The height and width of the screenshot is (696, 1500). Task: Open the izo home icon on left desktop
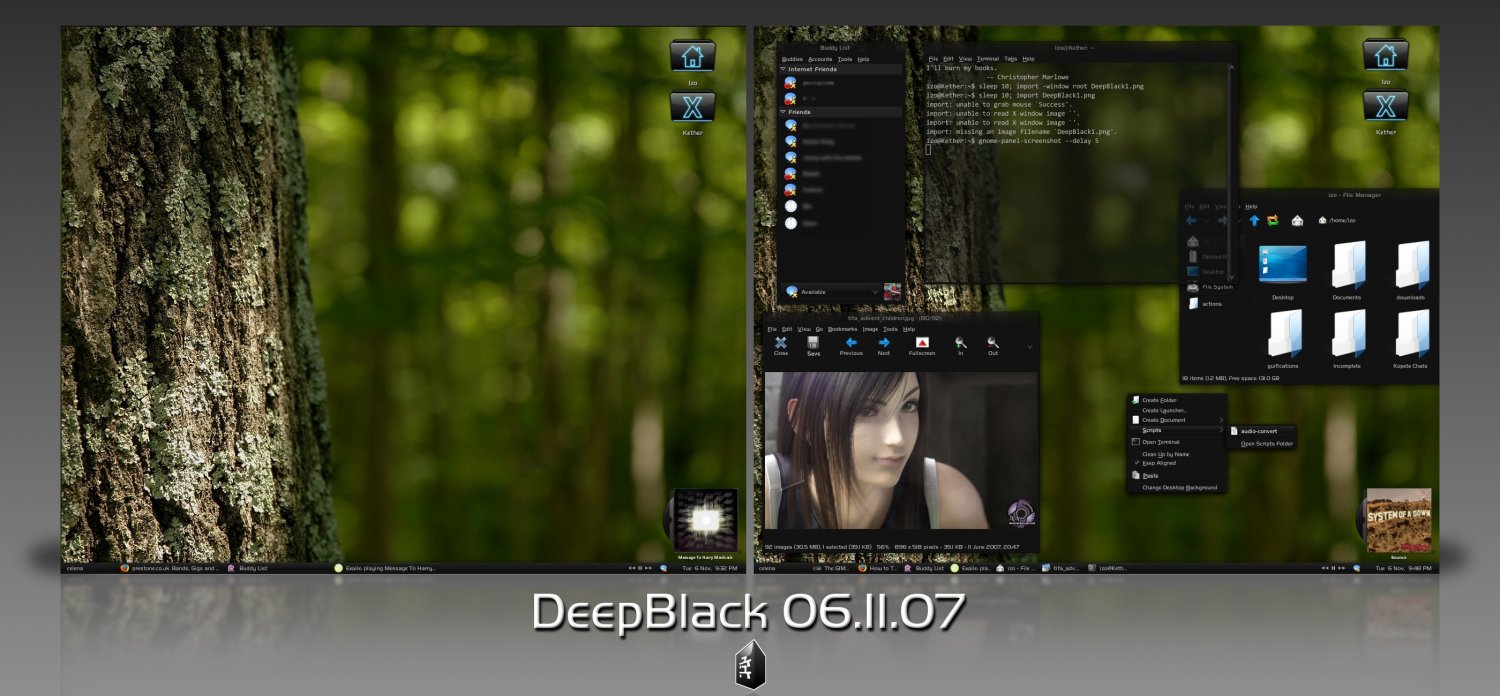pos(692,57)
